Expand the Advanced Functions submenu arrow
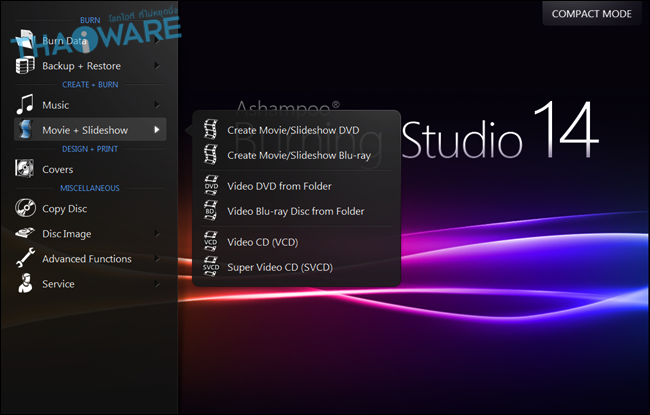Viewport: 650px width, 415px height. click(x=157, y=259)
